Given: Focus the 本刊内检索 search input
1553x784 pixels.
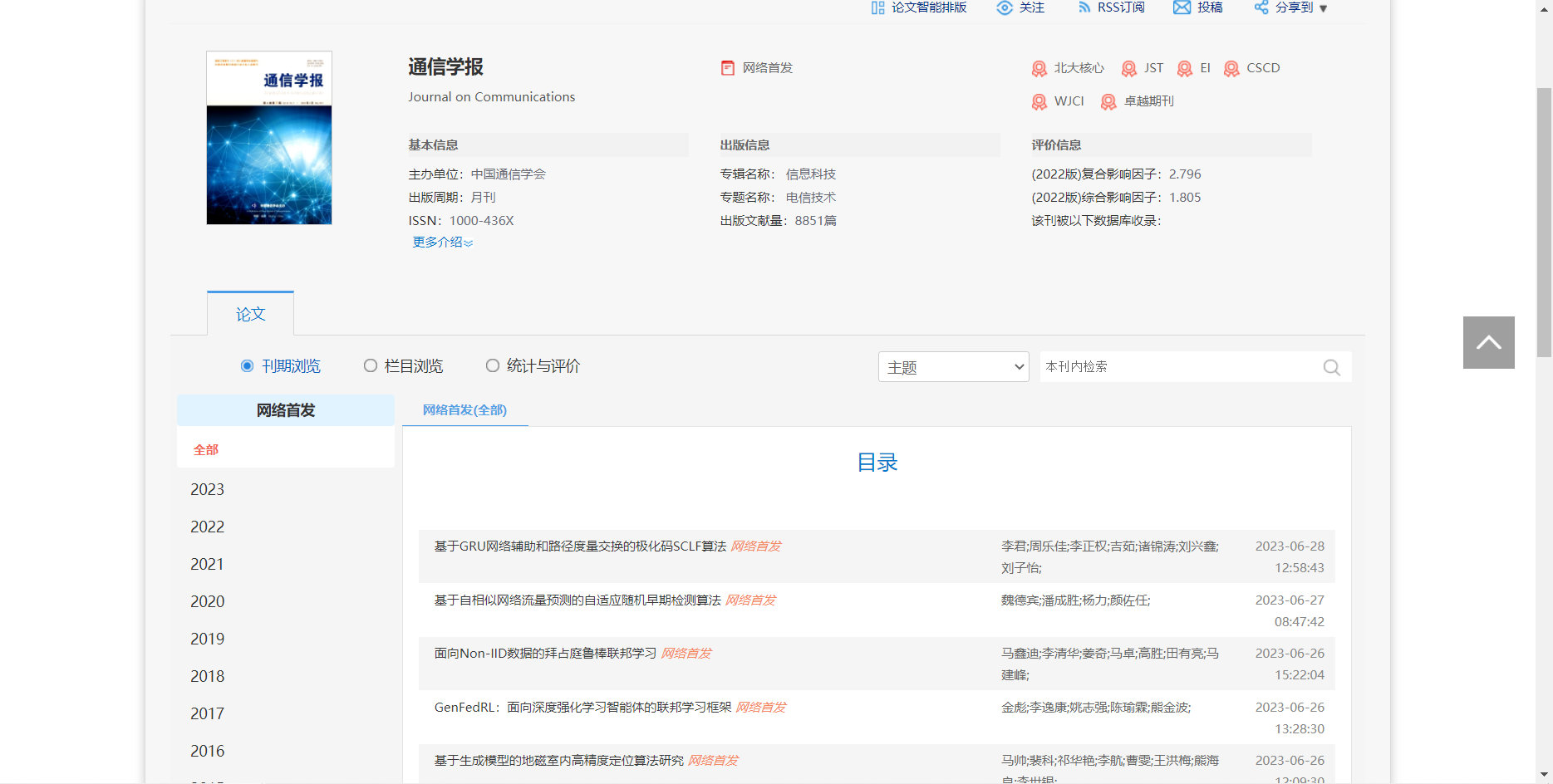Looking at the screenshot, I should pyautogui.click(x=1180, y=367).
